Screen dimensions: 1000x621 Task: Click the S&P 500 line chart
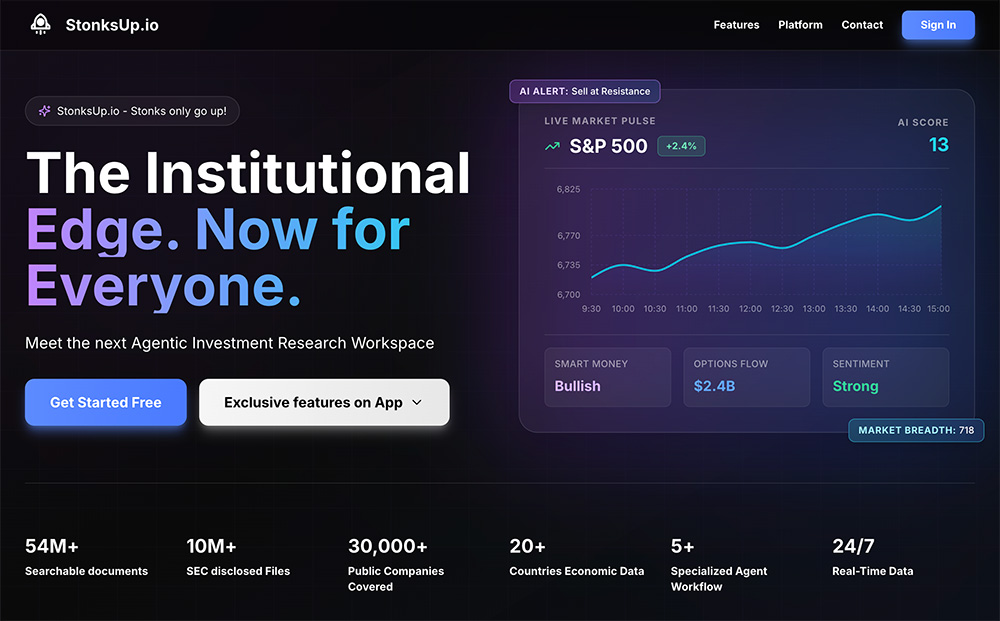tap(766, 245)
